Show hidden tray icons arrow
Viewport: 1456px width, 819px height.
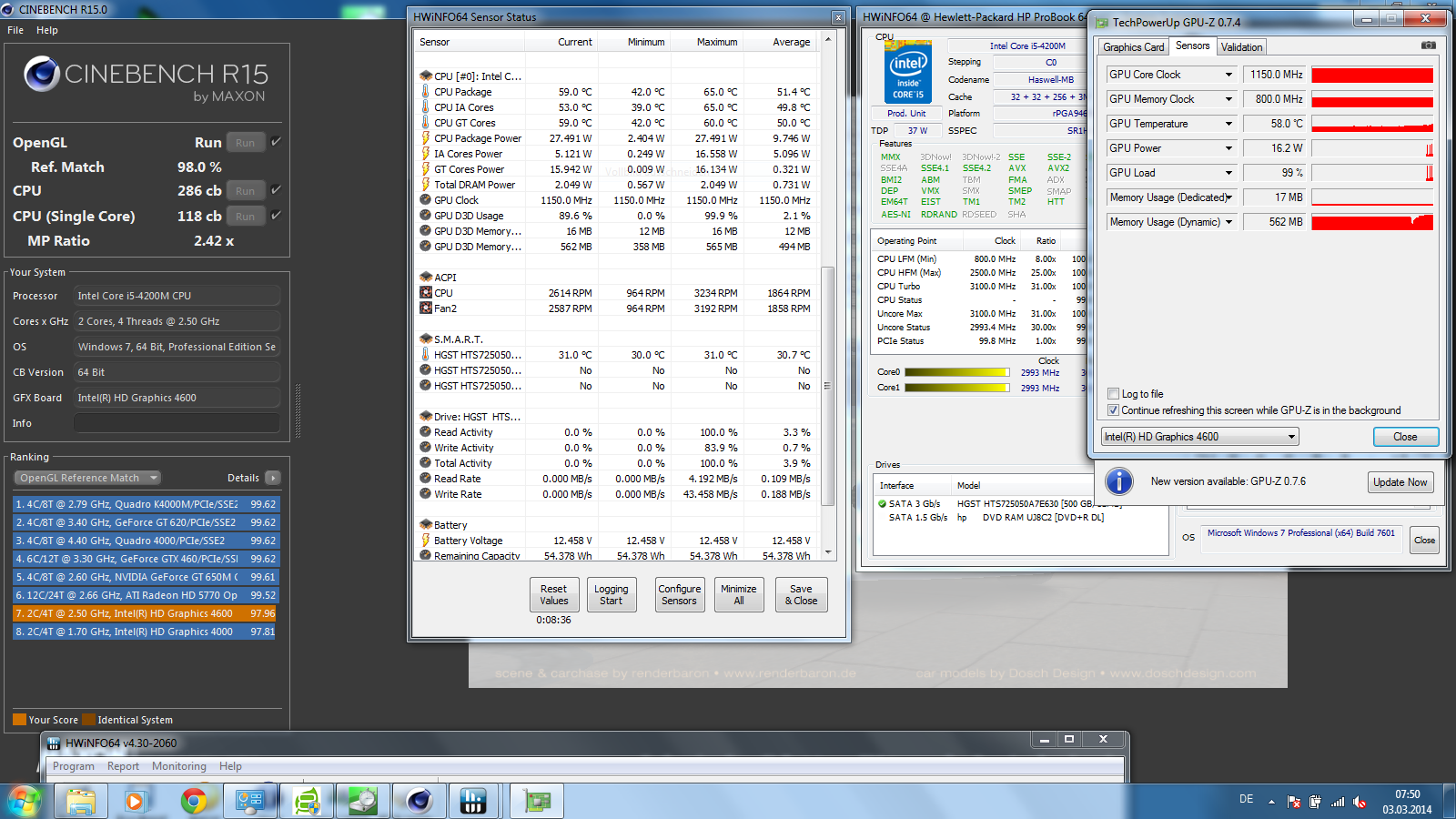1272,802
